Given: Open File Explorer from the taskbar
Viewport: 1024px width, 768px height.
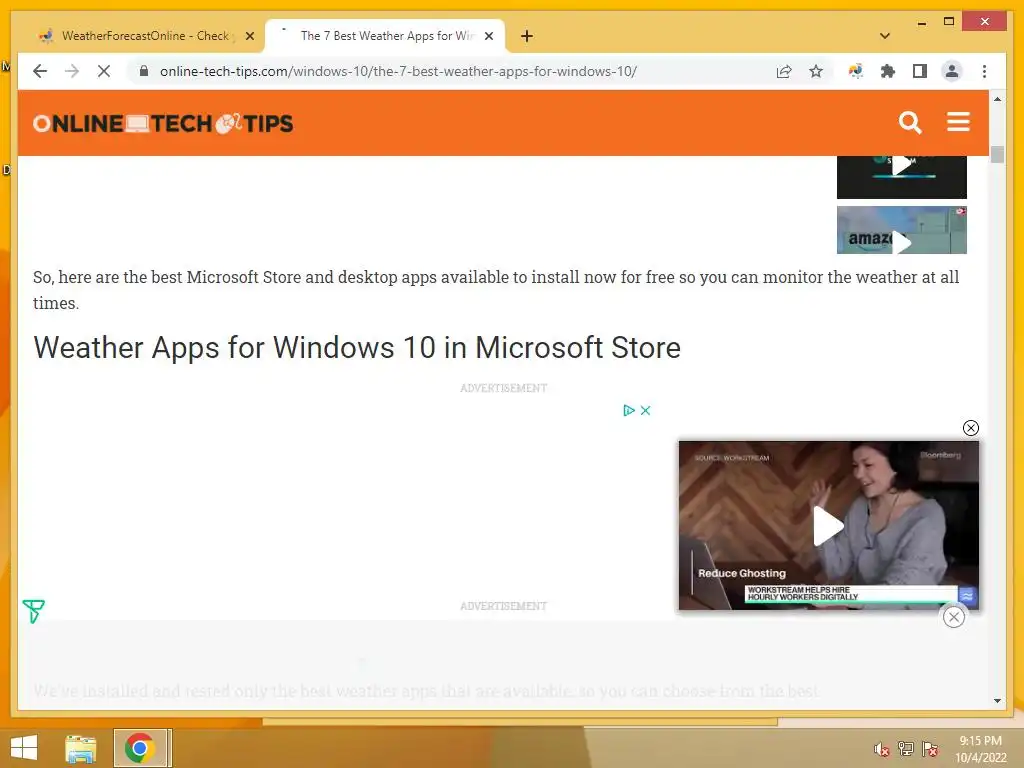Looking at the screenshot, I should click(x=81, y=748).
